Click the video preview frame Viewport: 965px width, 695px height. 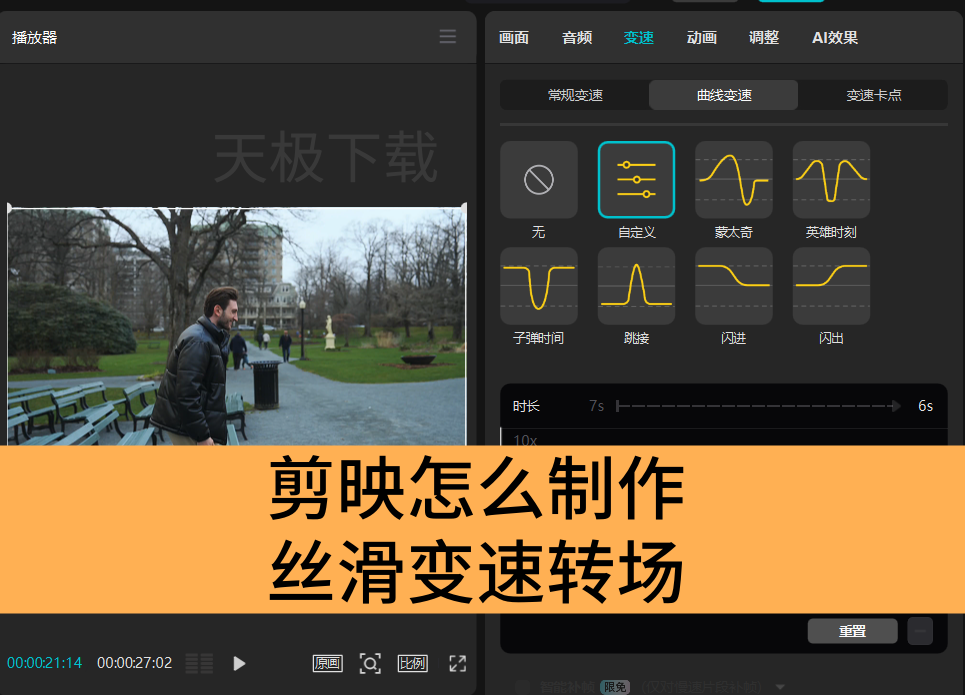pos(237,326)
